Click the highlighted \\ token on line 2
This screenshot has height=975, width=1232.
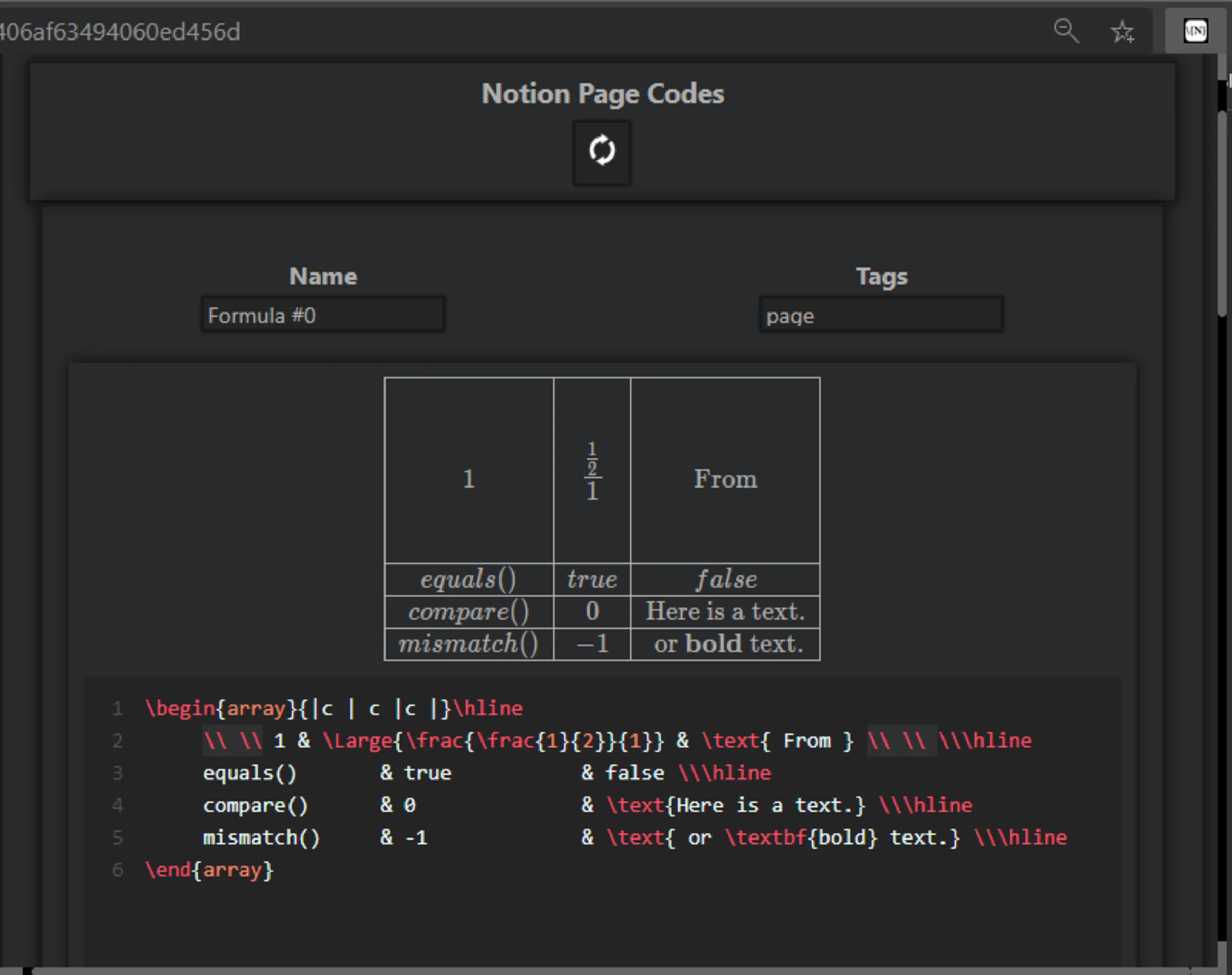[x=234, y=740]
